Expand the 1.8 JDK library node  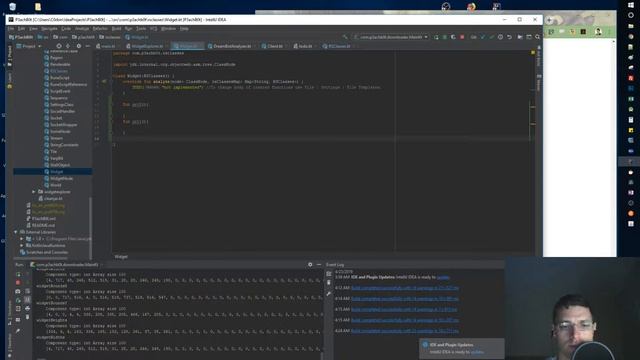coord(22,239)
